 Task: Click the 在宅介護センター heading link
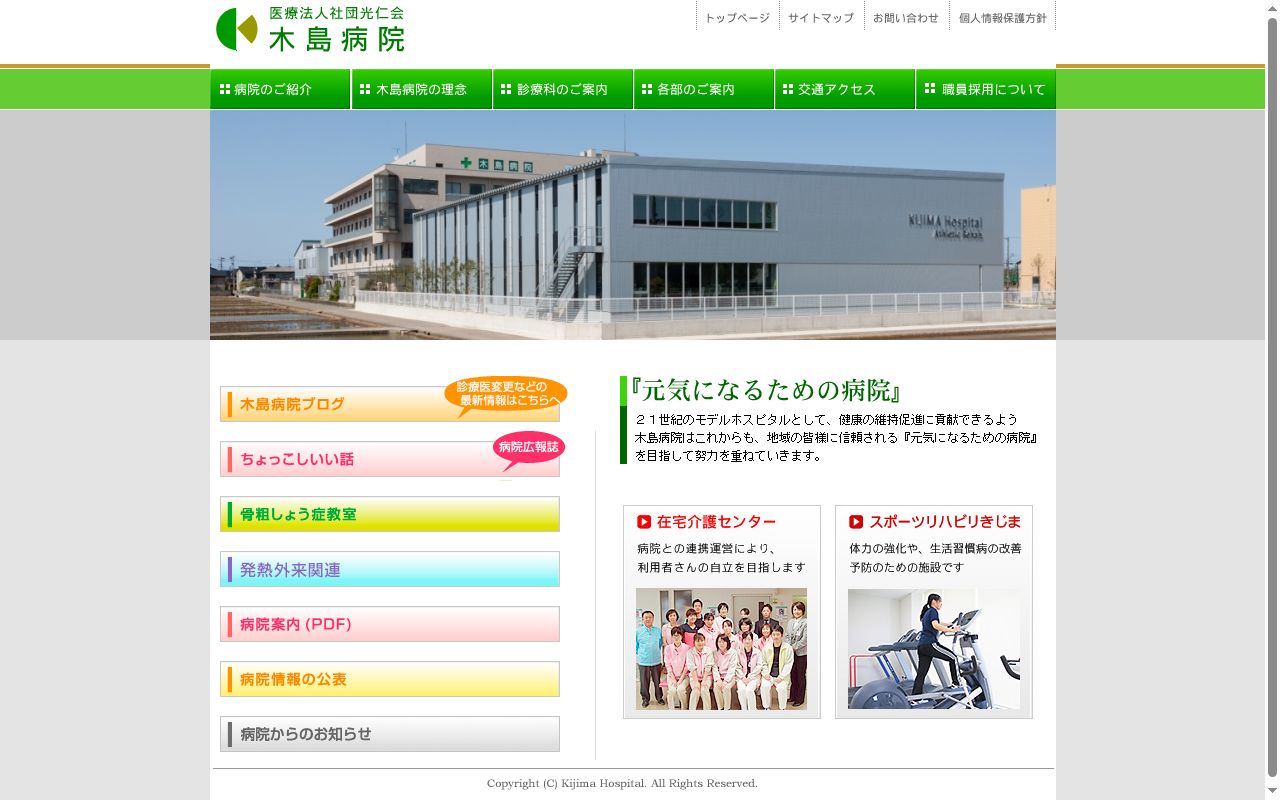coord(716,521)
